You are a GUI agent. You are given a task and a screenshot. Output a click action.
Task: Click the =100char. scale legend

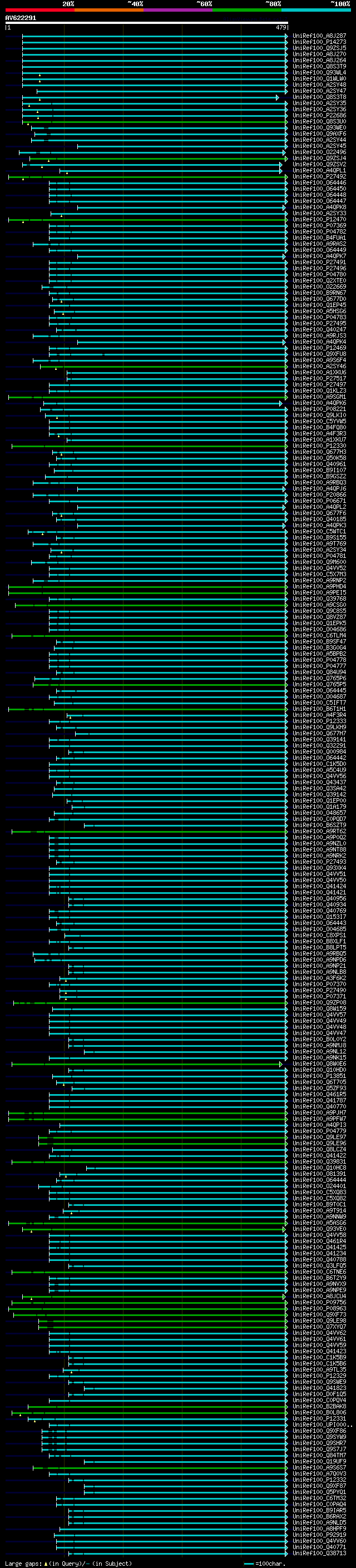pyautogui.click(x=264, y=1563)
